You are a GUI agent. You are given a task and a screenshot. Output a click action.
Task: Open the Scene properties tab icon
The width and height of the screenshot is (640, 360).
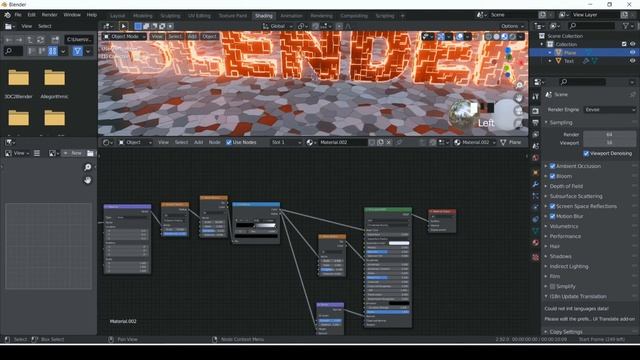[x=536, y=146]
